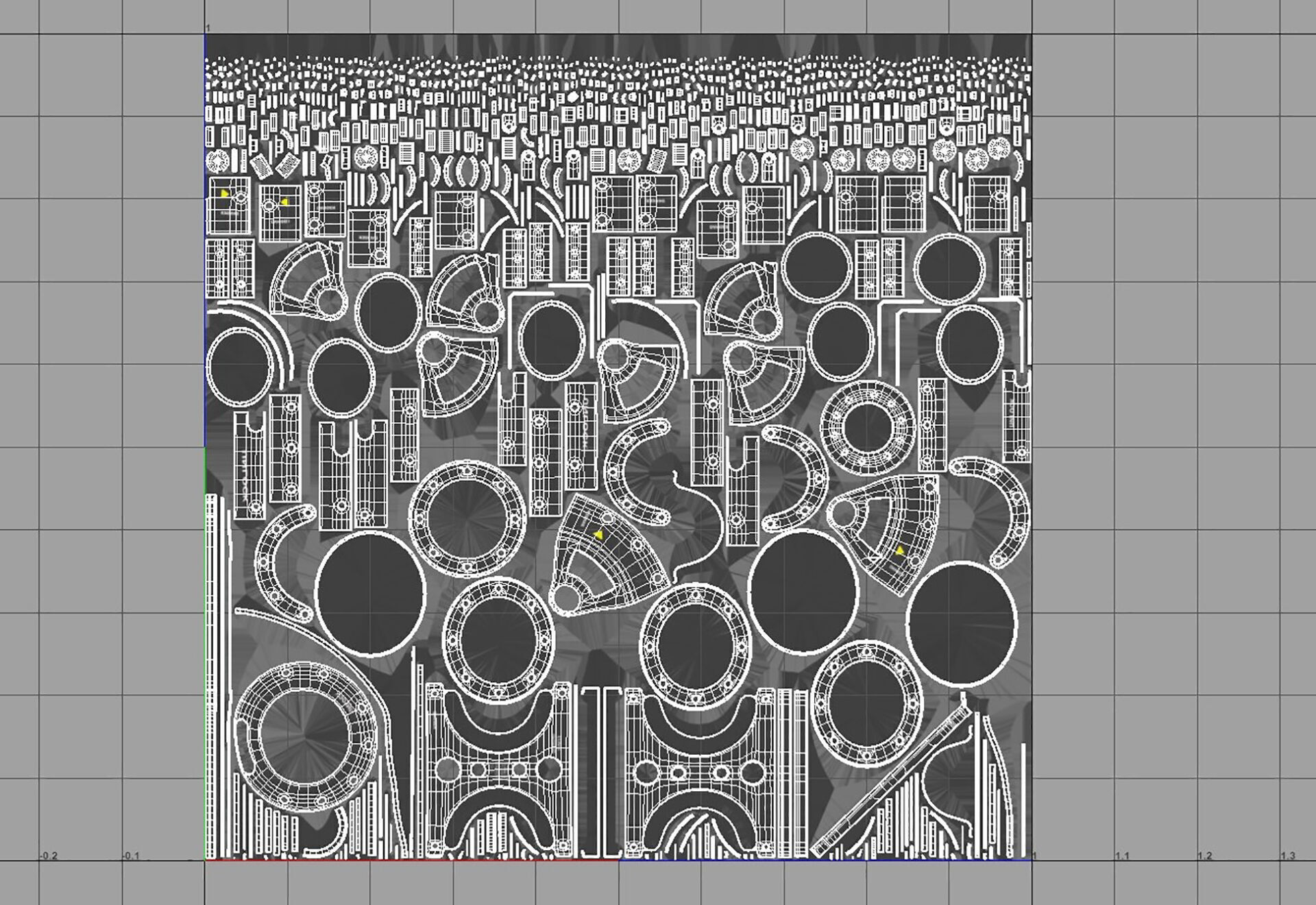Click the yellow marker on right fan-shaped shell
Image resolution: width=1316 pixels, height=905 pixels.
click(x=900, y=551)
